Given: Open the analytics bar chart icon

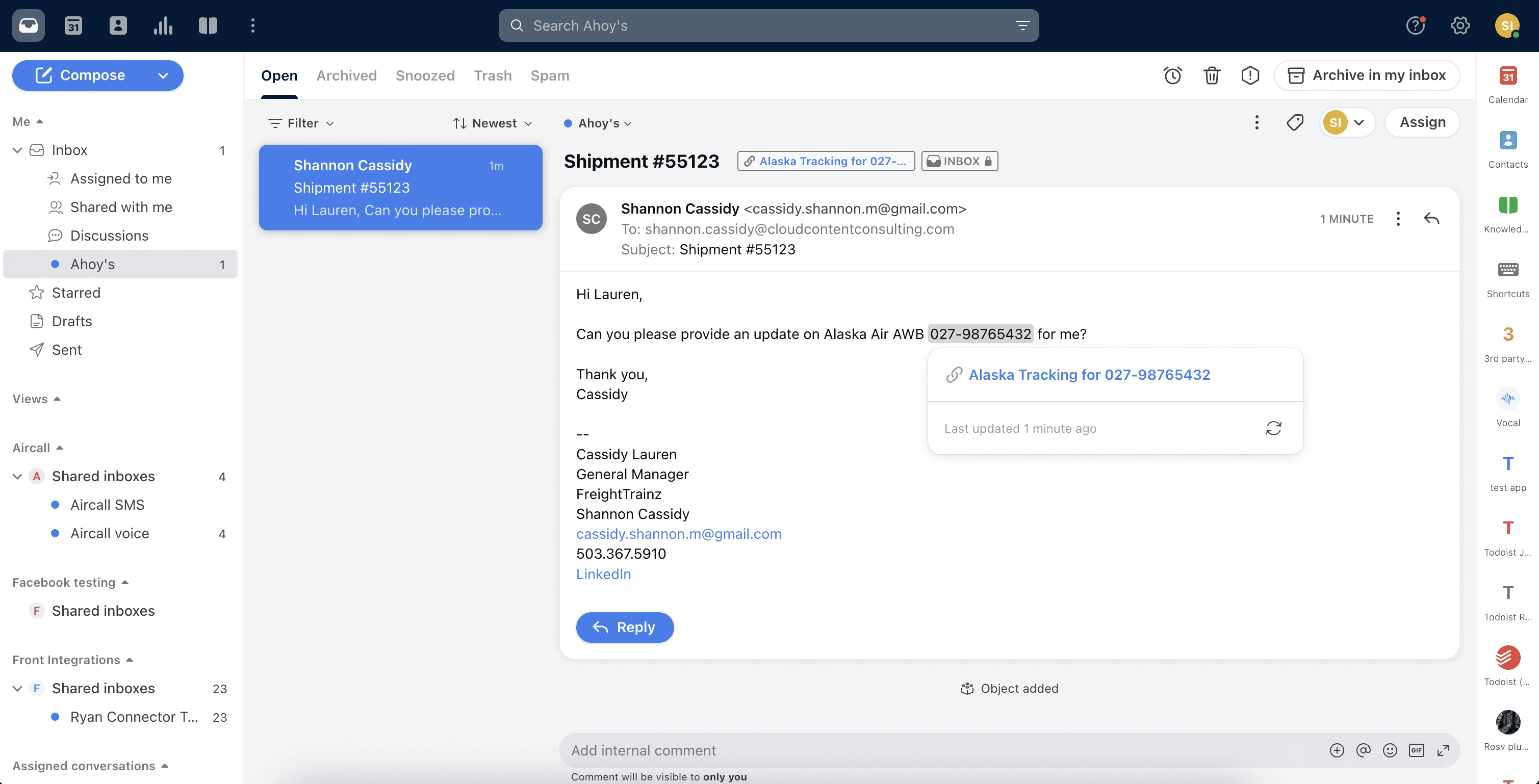Looking at the screenshot, I should 163,25.
